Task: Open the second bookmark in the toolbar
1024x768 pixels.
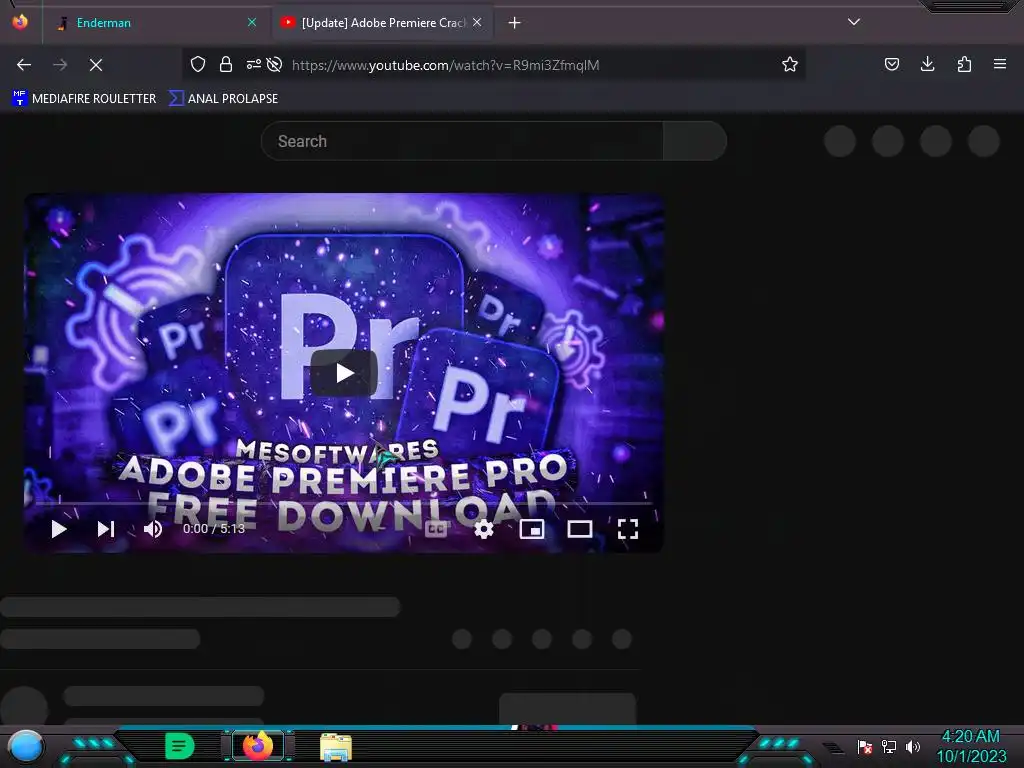Action: point(223,99)
